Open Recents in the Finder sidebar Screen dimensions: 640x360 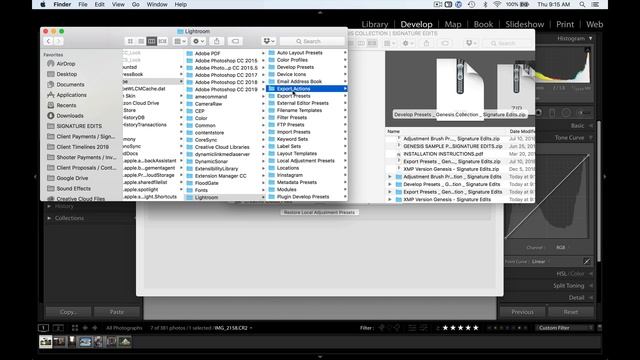[66, 105]
